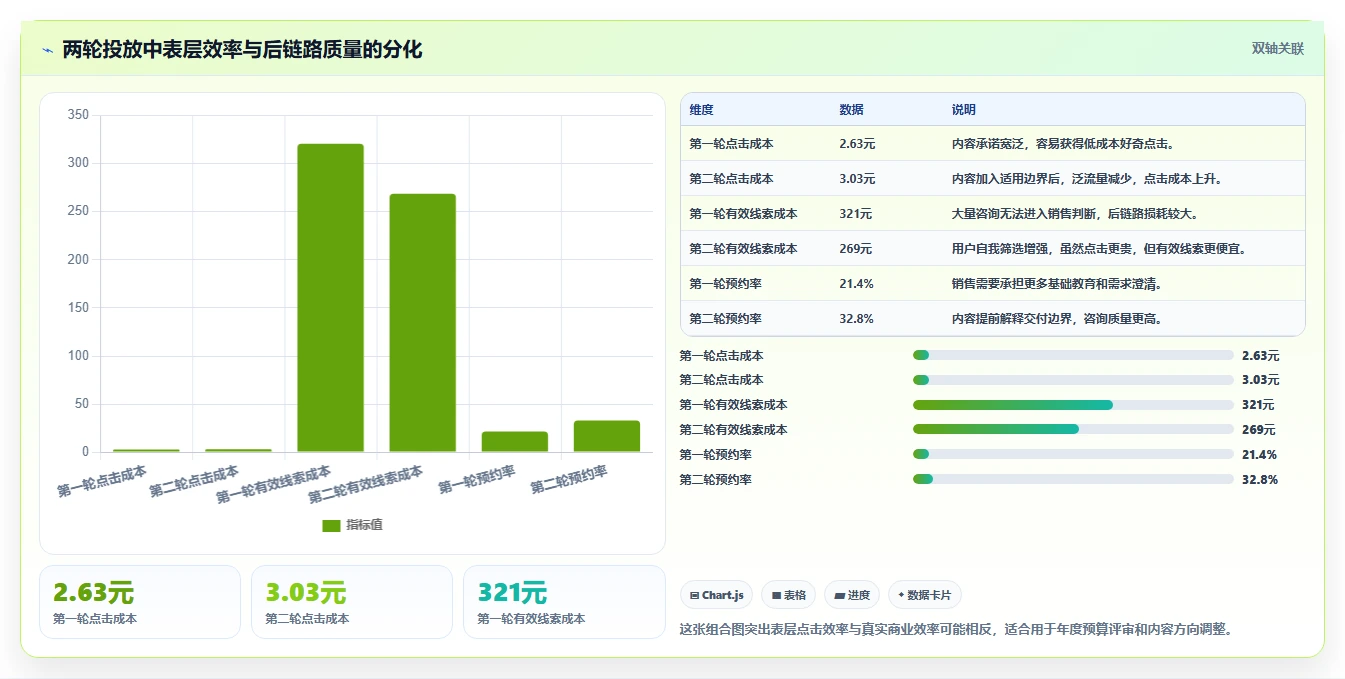Click the 32.8% value in the table

(x=857, y=319)
